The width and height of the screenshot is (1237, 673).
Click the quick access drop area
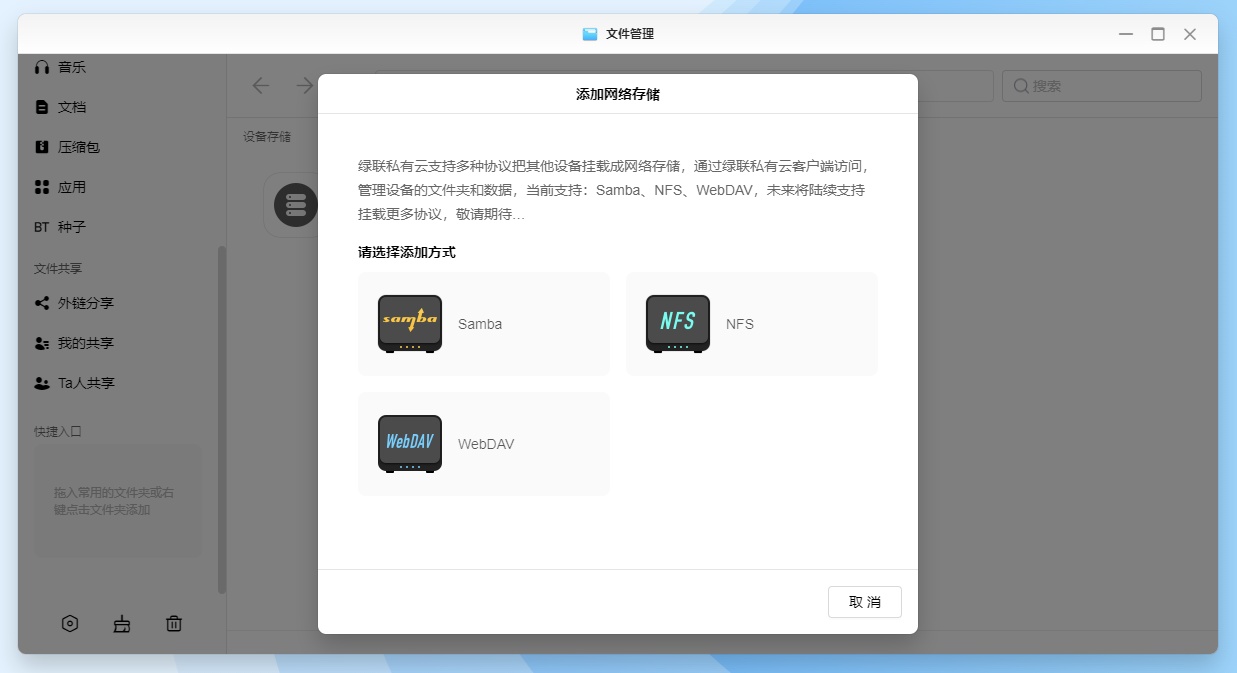point(117,501)
